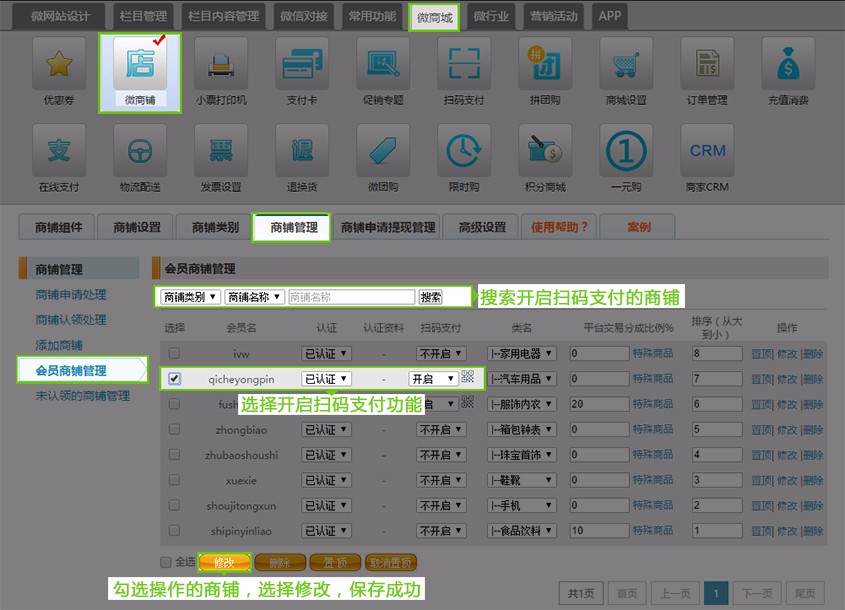
Task: Click 特殊商品 in the shipinyinliao row
Action: coord(653,530)
